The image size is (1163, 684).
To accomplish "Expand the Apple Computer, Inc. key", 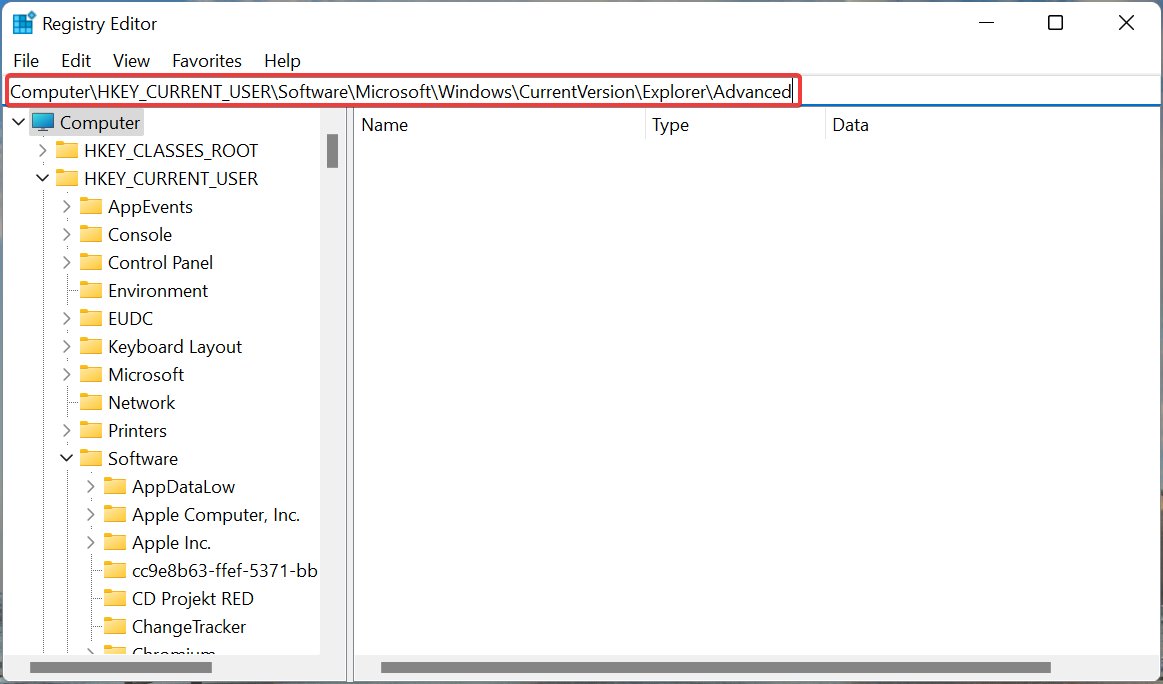I will click(x=90, y=515).
